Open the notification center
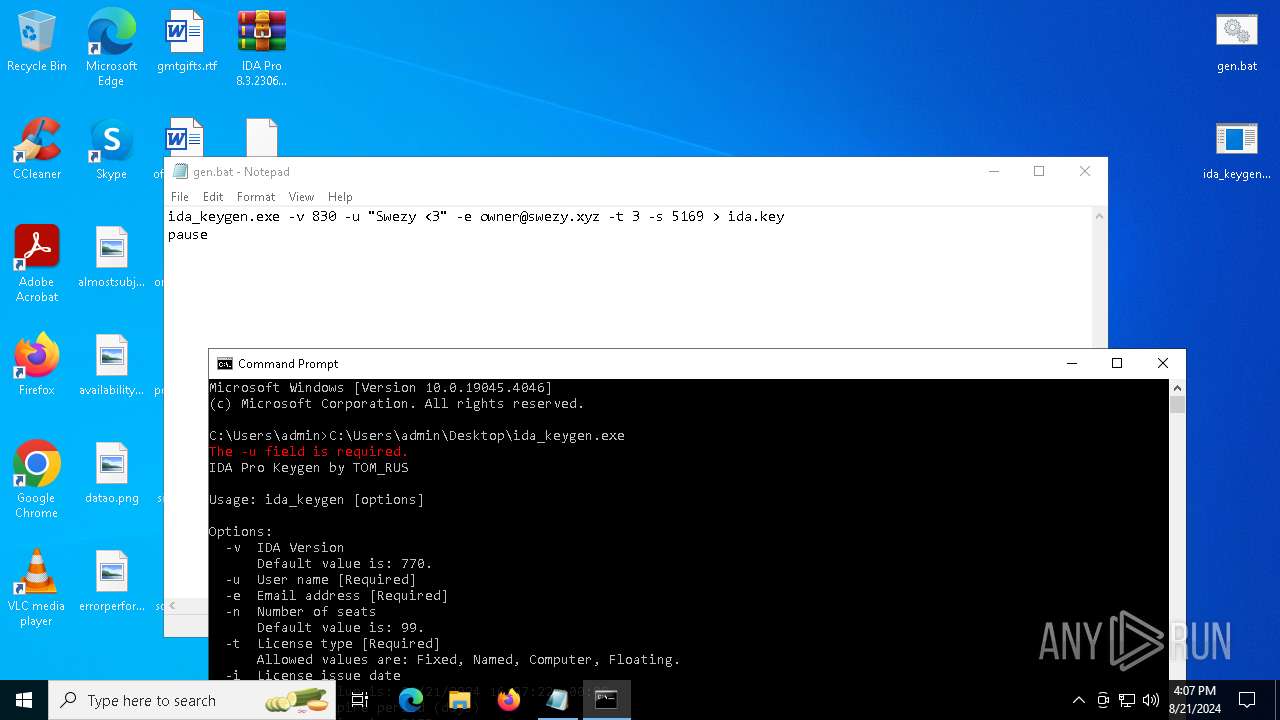 [x=1247, y=700]
